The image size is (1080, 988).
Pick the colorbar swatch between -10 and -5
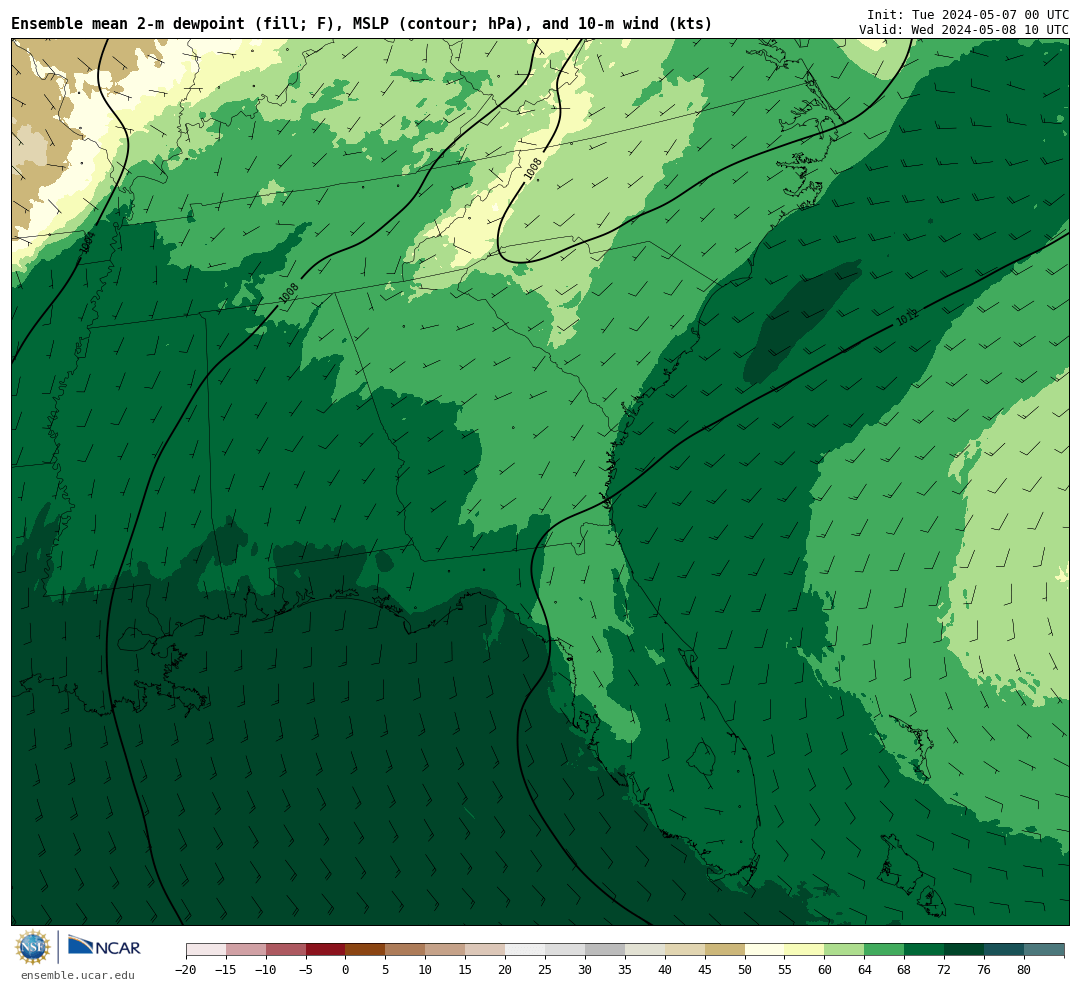tap(286, 950)
